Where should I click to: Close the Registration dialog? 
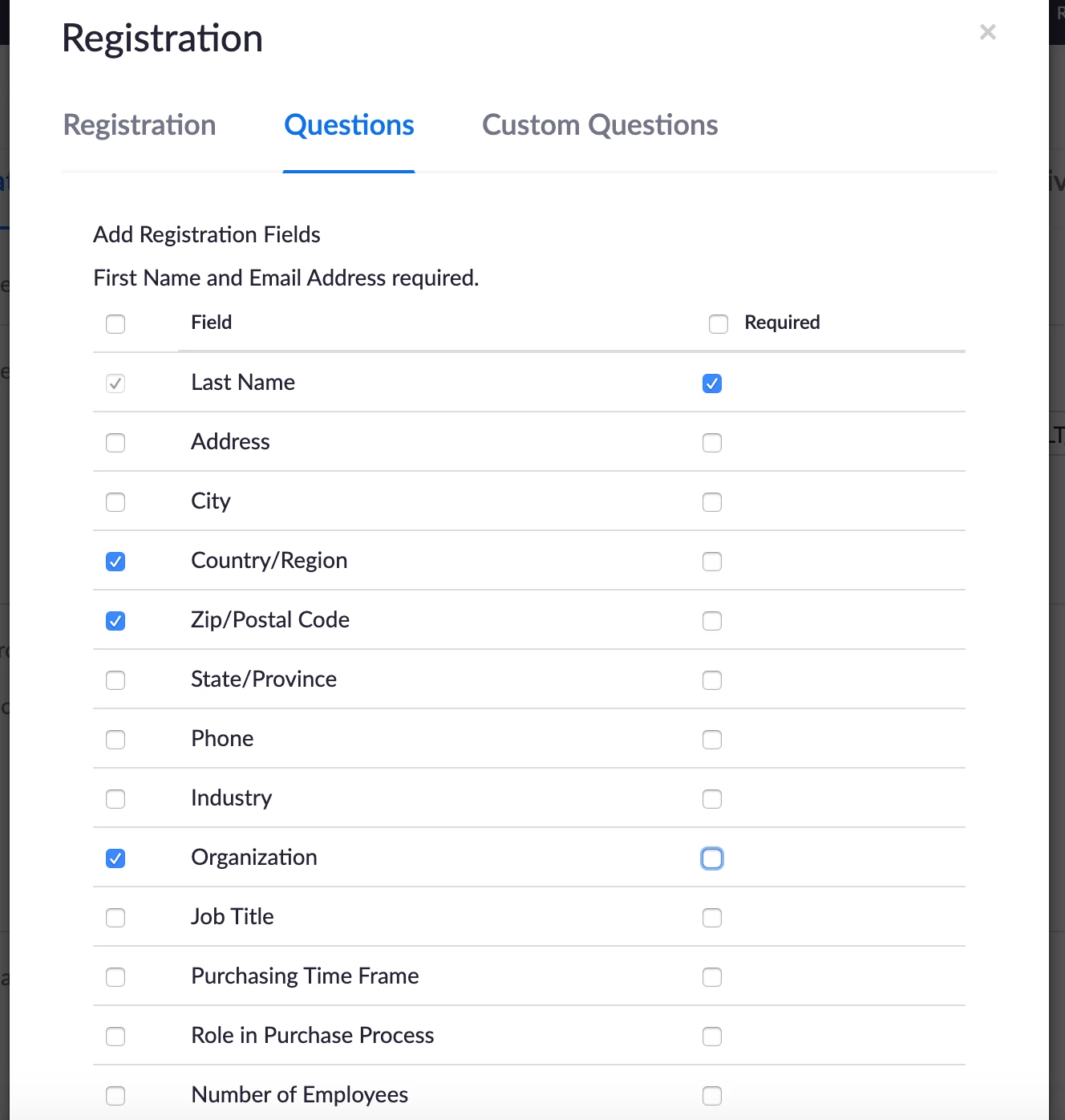[988, 32]
